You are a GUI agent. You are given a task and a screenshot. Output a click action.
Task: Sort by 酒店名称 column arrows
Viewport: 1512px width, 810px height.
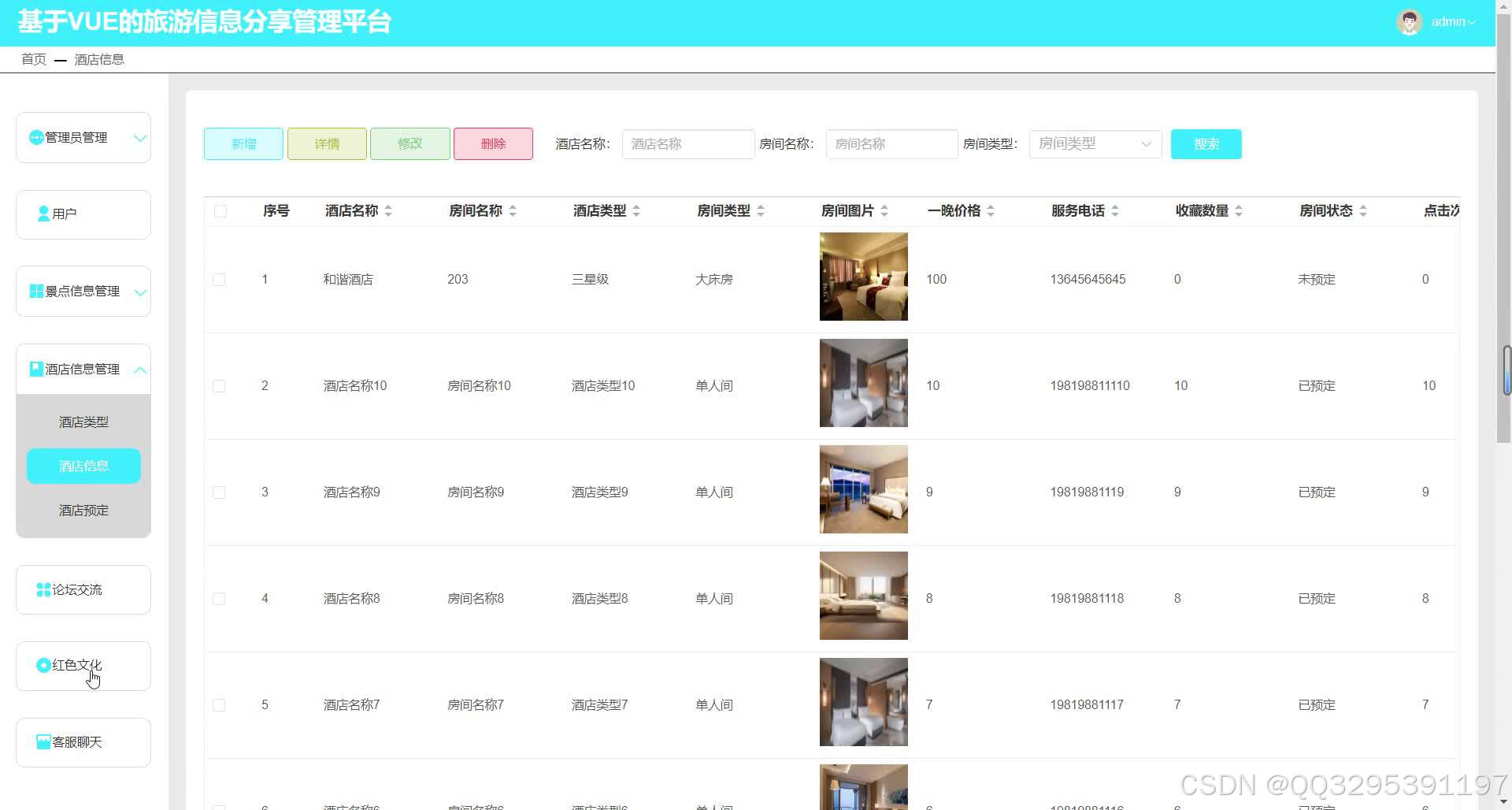(x=388, y=211)
